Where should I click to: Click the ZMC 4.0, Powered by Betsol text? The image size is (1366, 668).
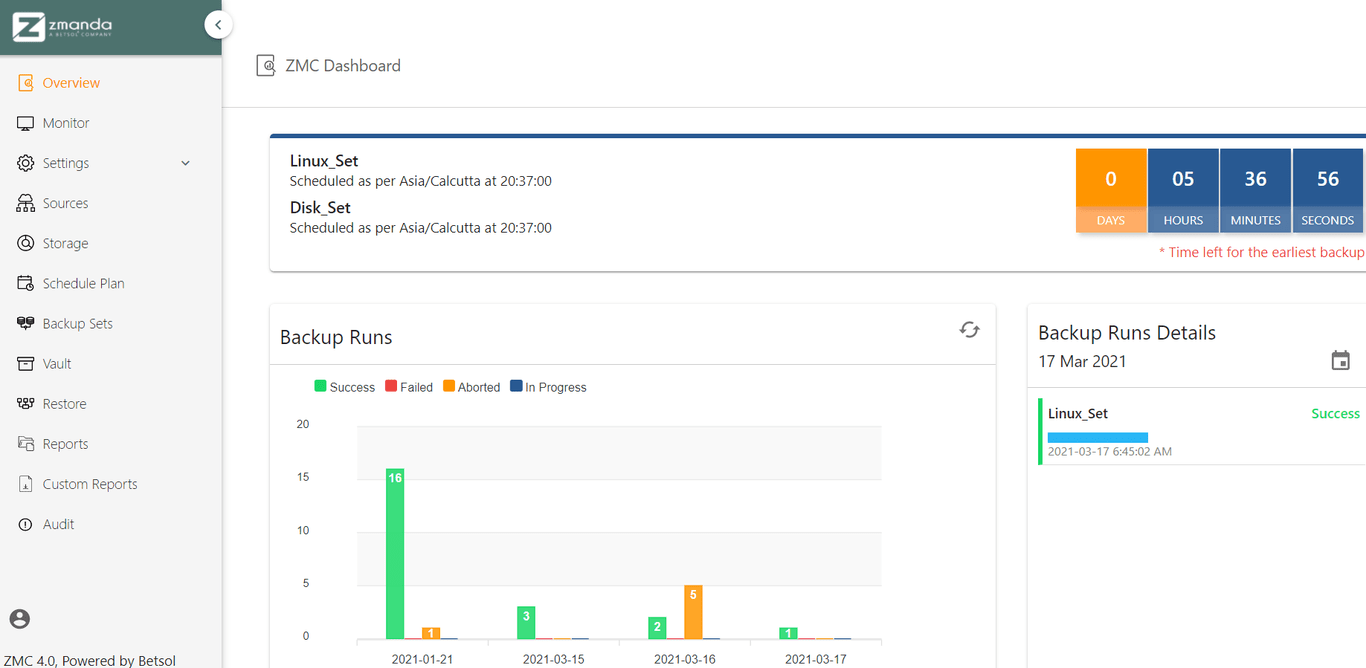pyautogui.click(x=90, y=660)
